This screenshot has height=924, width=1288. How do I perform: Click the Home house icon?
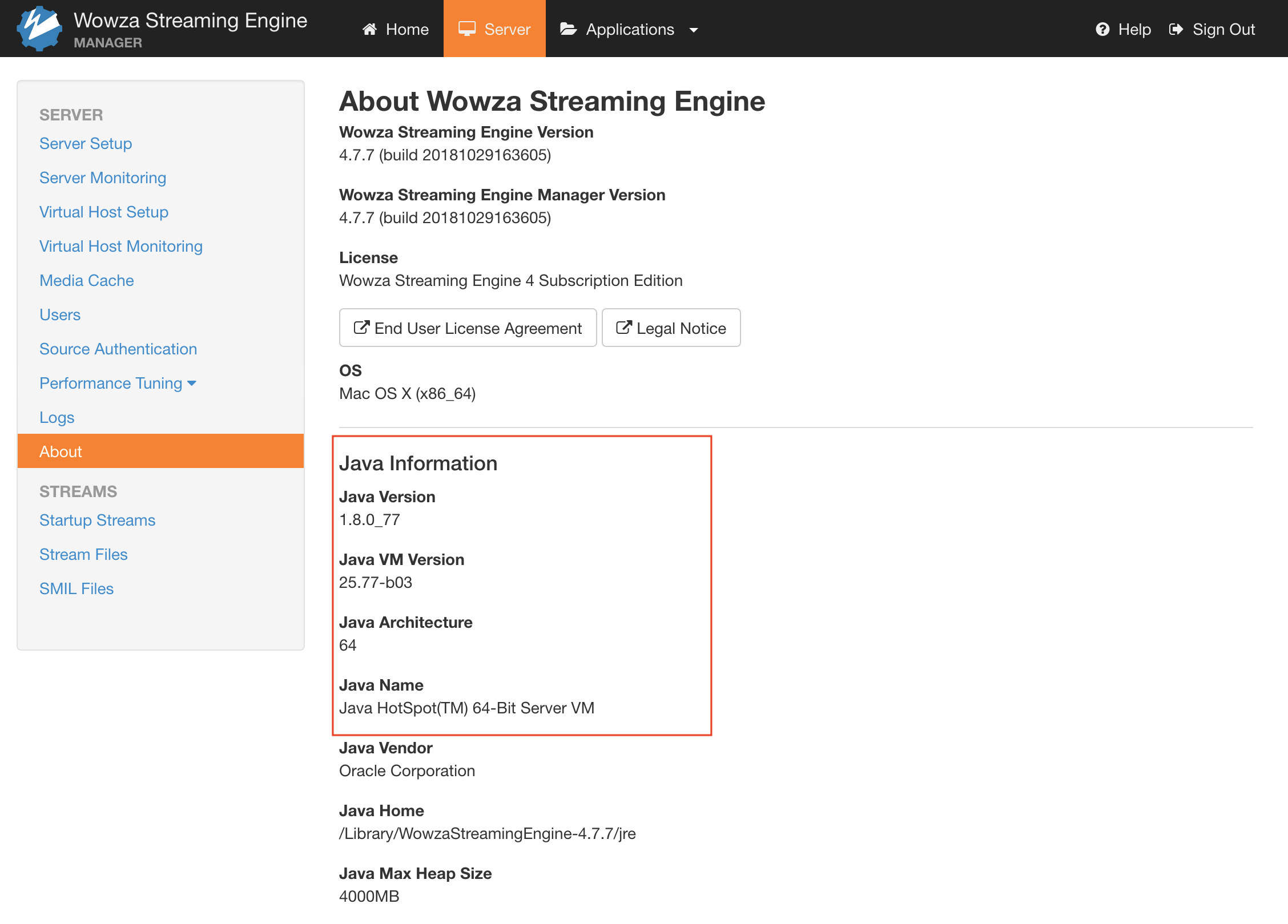click(x=369, y=29)
